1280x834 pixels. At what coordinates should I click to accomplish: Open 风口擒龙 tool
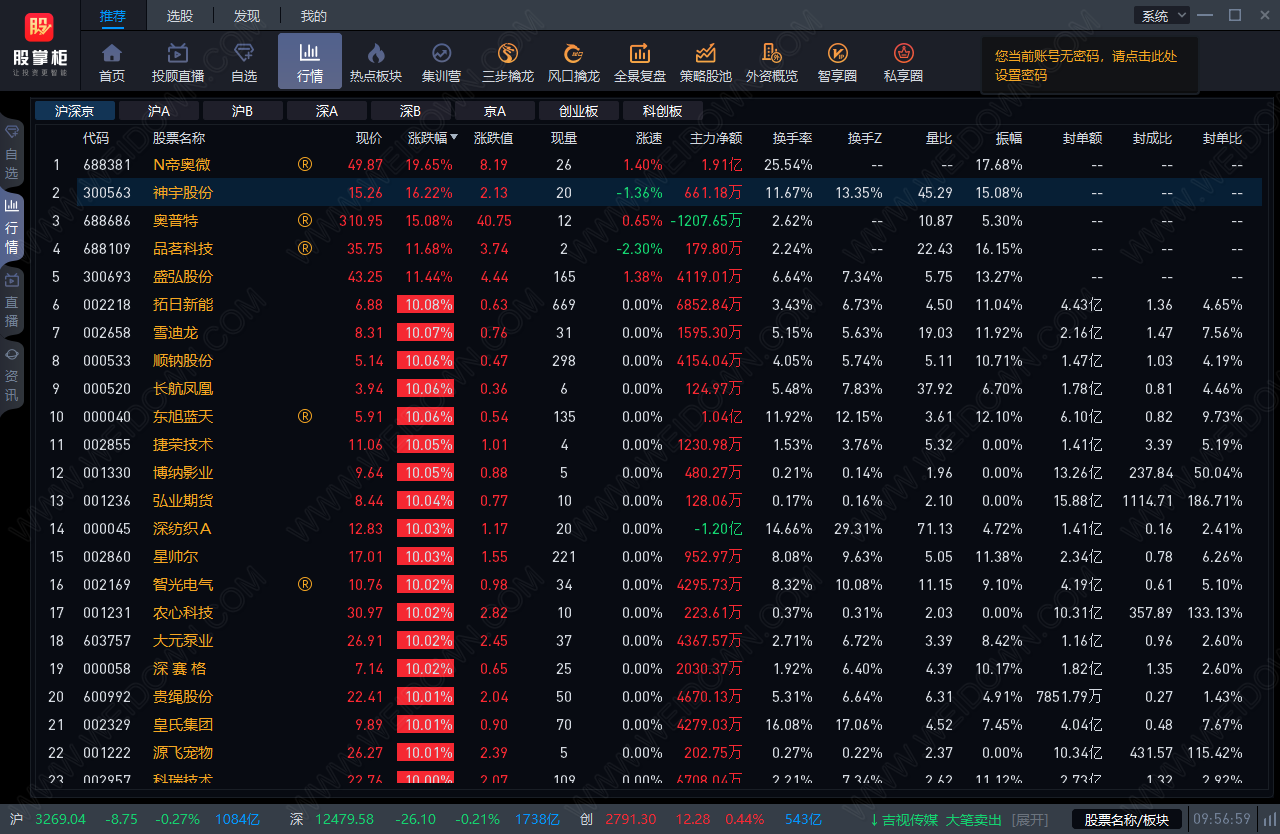coord(574,62)
